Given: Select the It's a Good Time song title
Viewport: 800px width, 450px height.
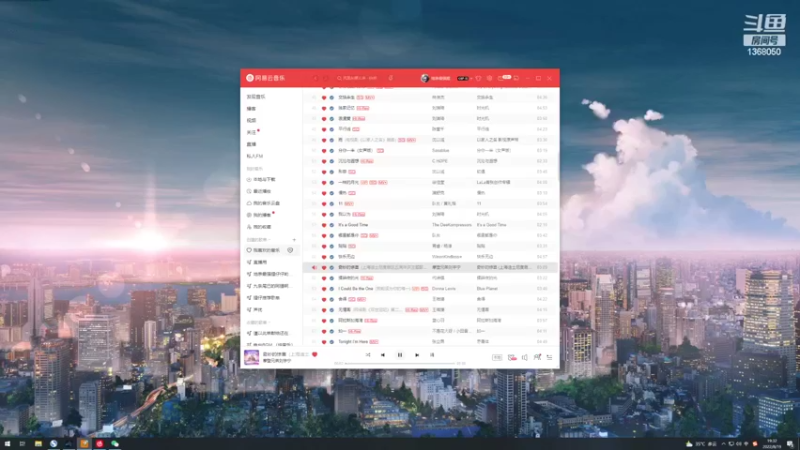Looking at the screenshot, I should [353, 224].
